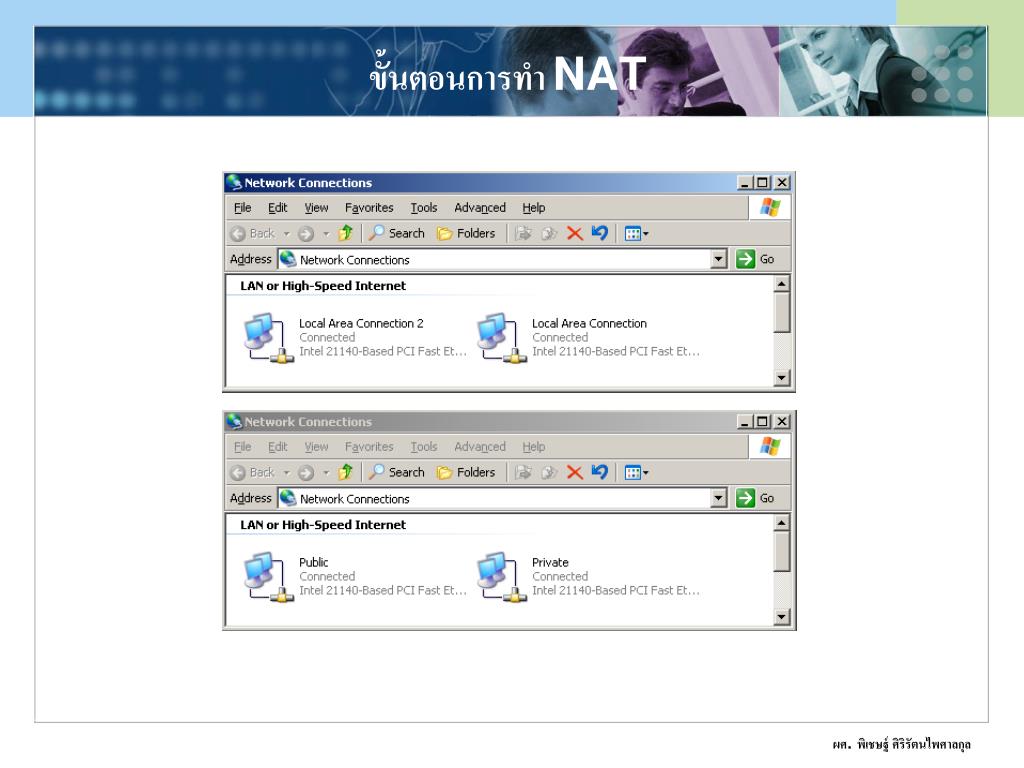The height and width of the screenshot is (768, 1024).
Task: Click the Go button in the upper window
Action: (755, 259)
